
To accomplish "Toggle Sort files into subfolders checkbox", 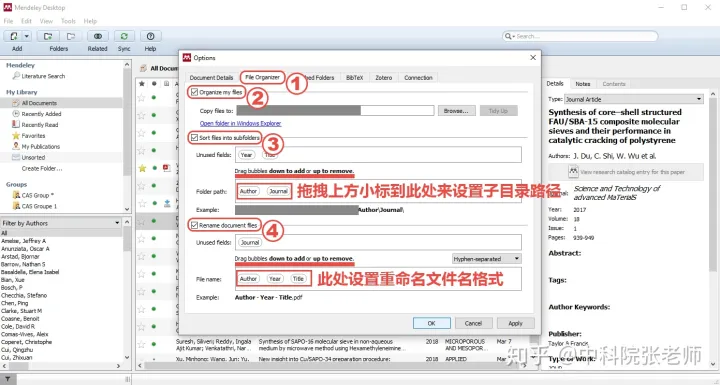I will click(x=195, y=138).
